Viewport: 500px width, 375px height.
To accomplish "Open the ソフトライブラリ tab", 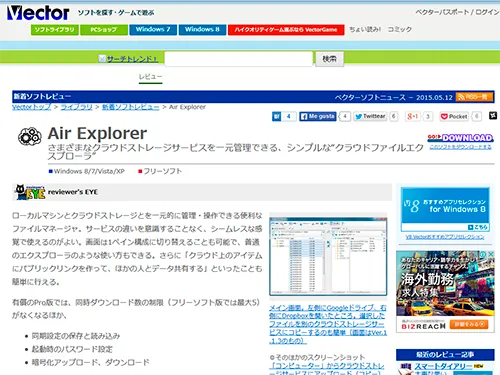I will [55, 30].
